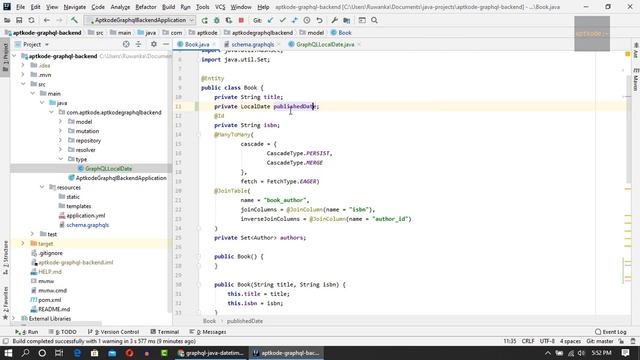Screen dimensions: 640x360
Task: Expand the test folder
Action: pyautogui.click(x=32, y=234)
